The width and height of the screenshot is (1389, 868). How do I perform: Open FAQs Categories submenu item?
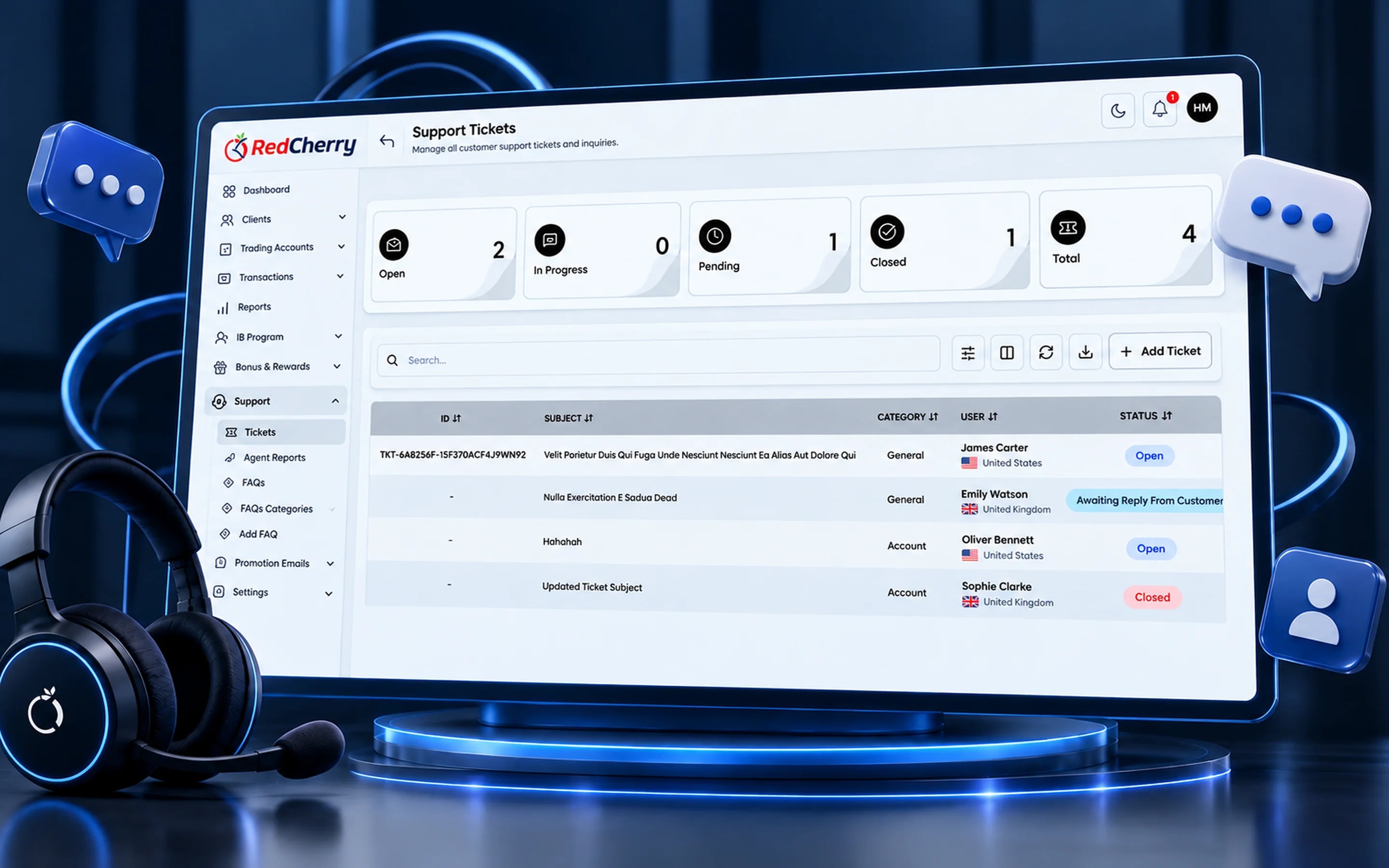pyautogui.click(x=268, y=509)
